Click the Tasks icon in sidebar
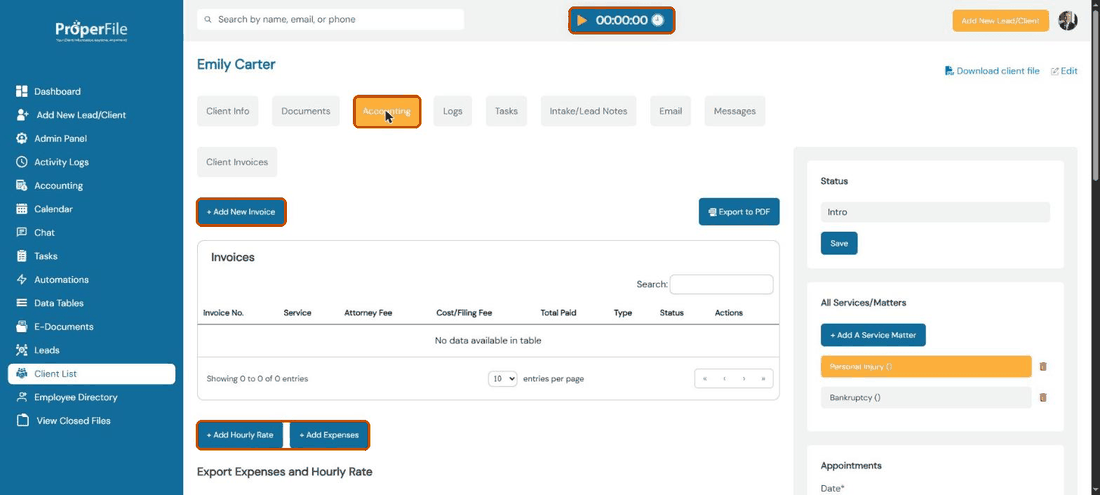This screenshot has width=1100, height=495. pyautogui.click(x=22, y=256)
